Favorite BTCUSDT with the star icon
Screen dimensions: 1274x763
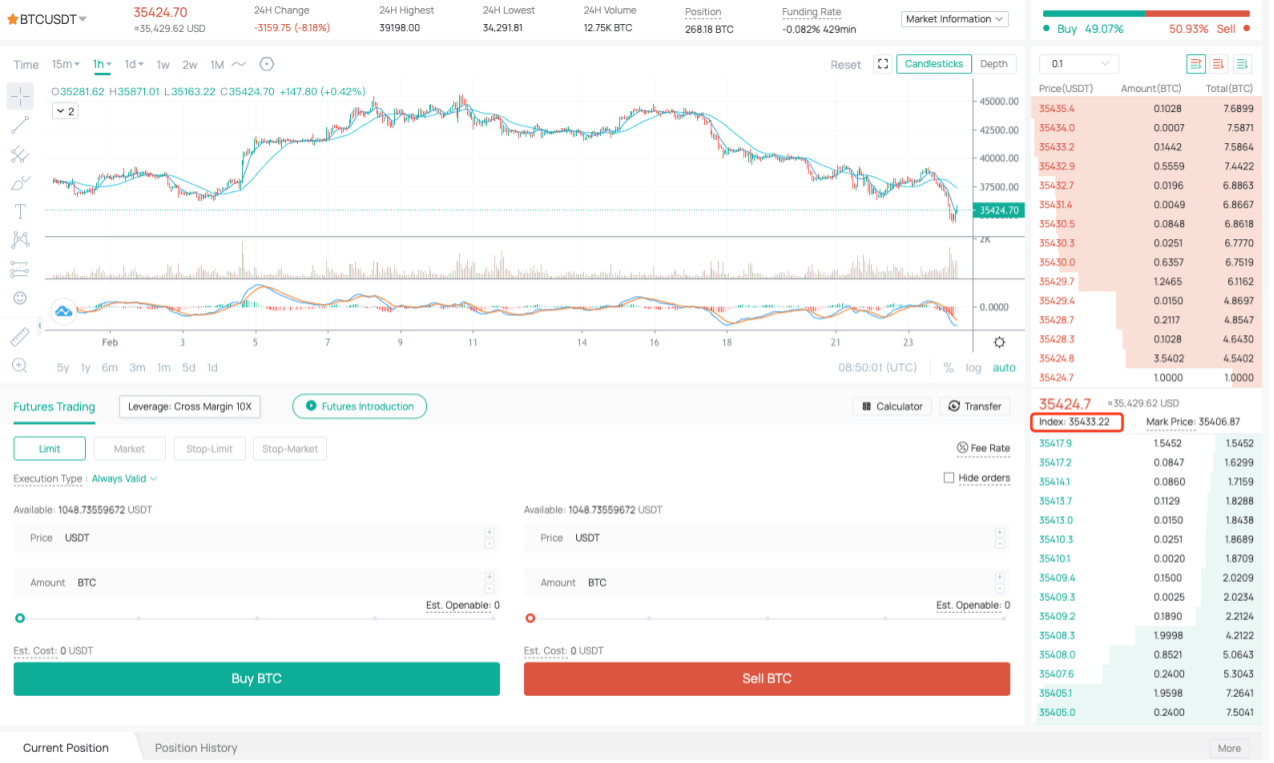point(12,19)
